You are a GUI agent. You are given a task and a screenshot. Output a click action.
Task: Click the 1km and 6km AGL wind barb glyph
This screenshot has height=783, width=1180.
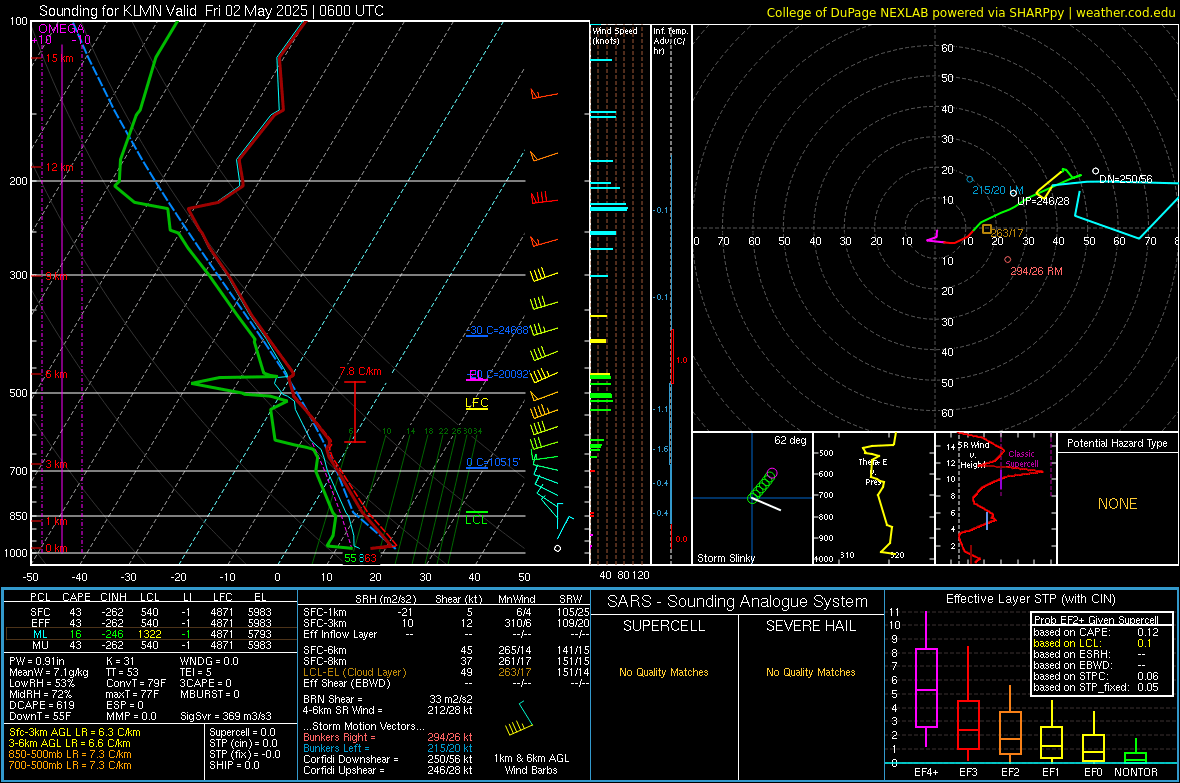tap(519, 719)
